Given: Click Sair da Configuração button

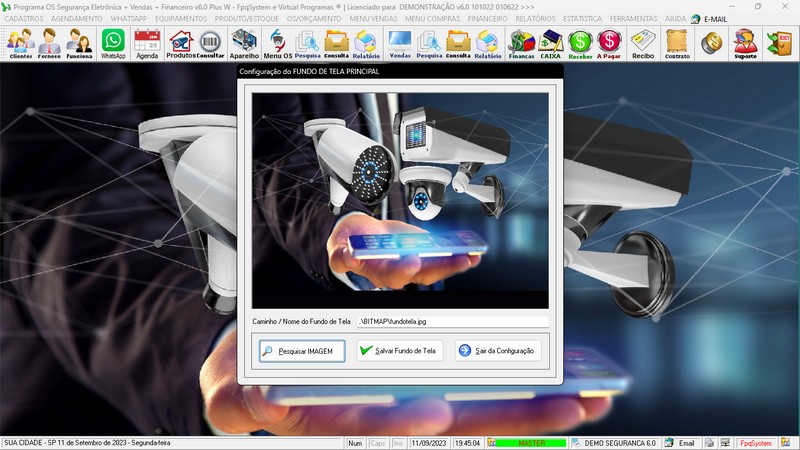Looking at the screenshot, I should click(x=499, y=351).
